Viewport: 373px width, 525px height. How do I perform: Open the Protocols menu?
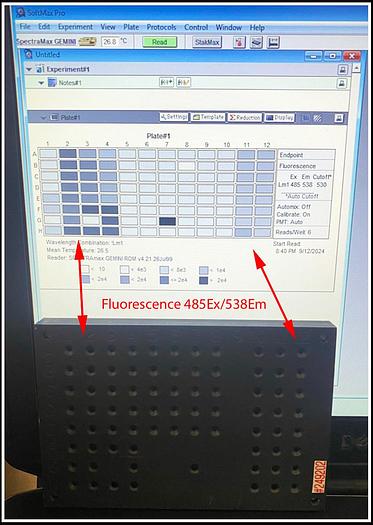[x=161, y=27]
